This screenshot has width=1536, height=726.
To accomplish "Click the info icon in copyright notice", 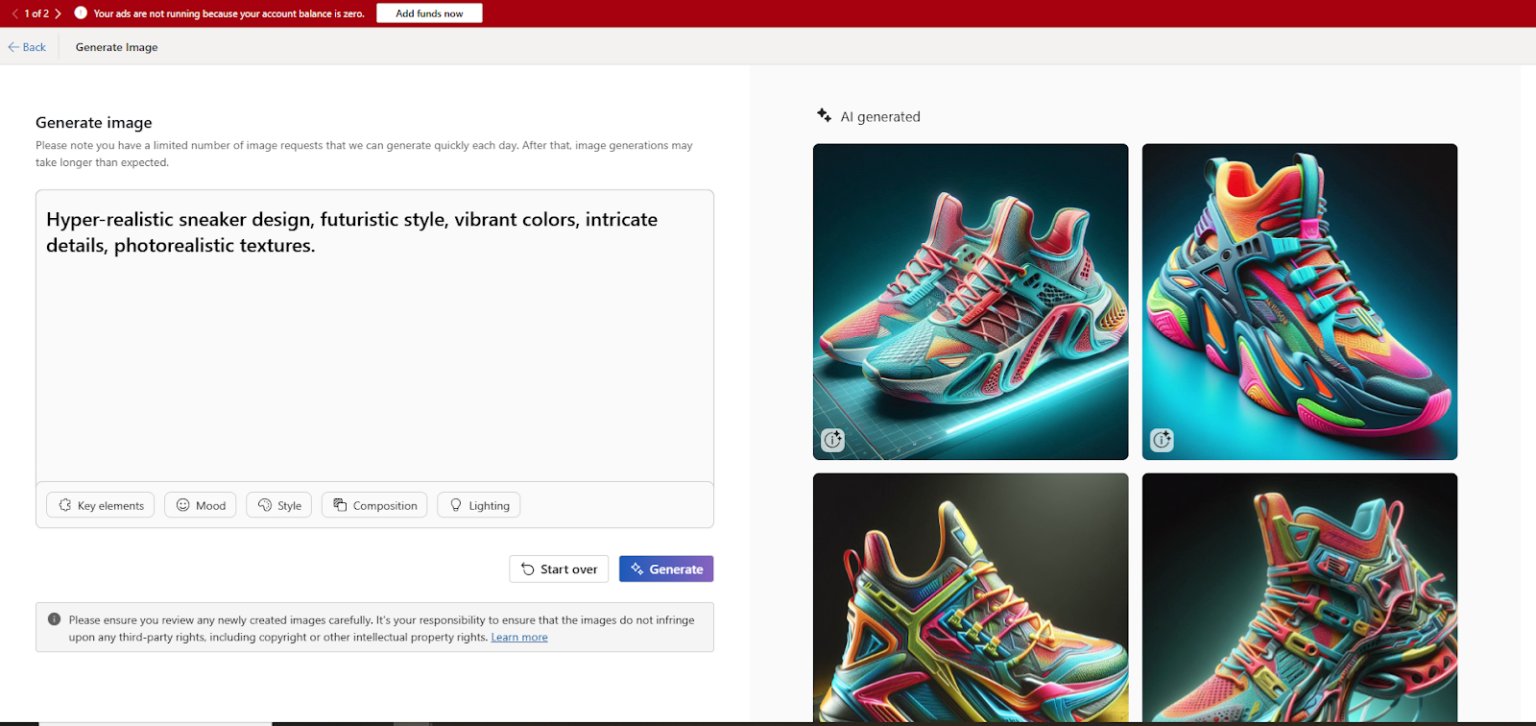I will click(x=54, y=619).
